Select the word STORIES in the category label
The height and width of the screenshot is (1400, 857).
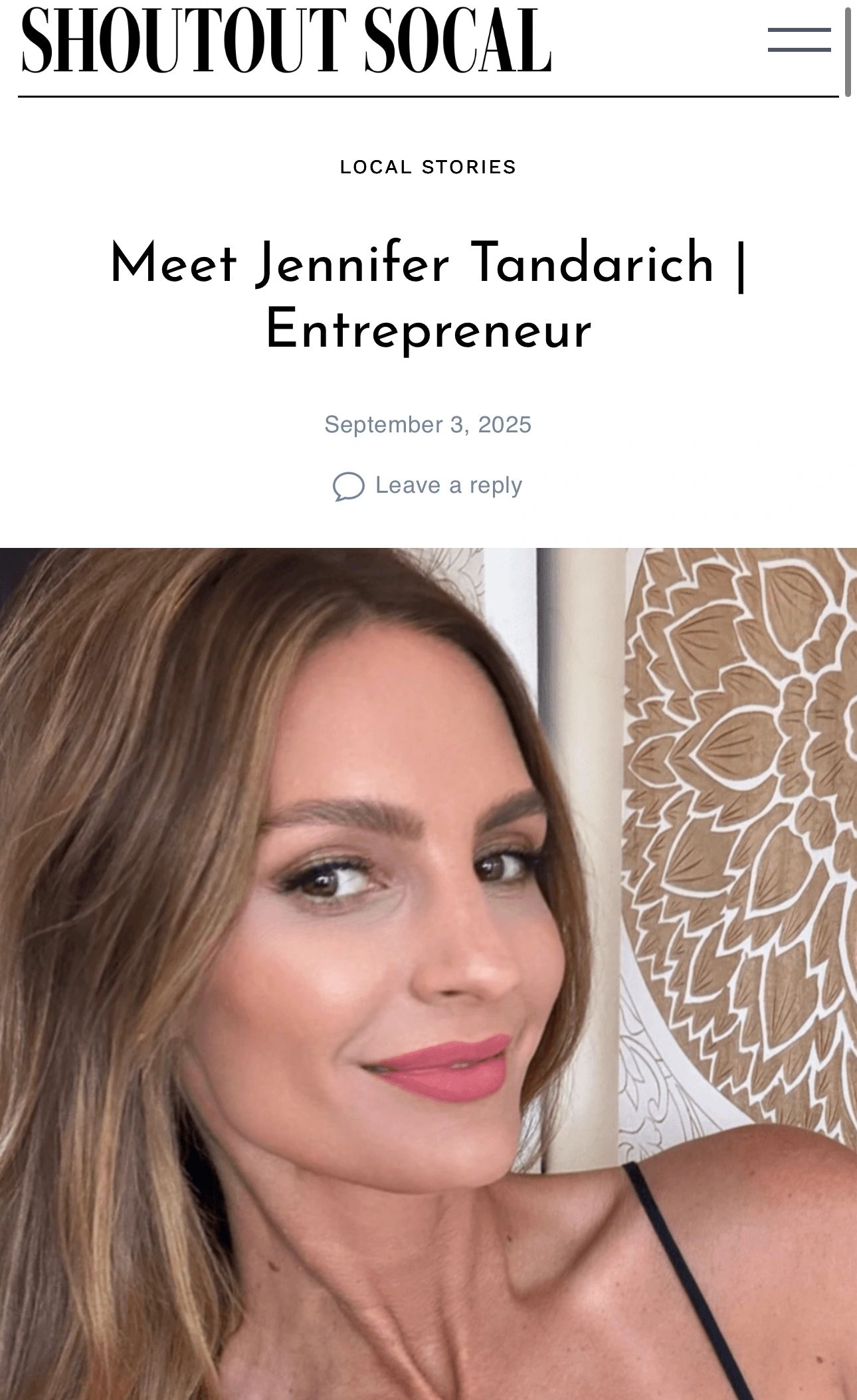click(469, 167)
